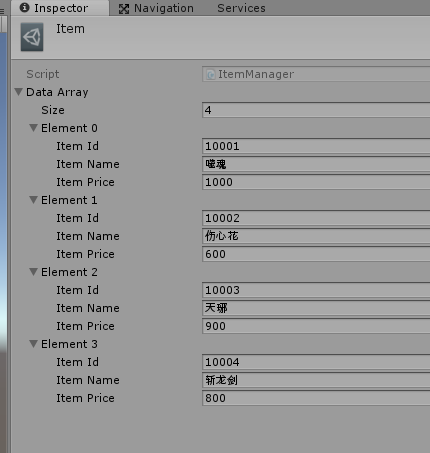Collapse the Data Array foldout
The image size is (430, 453).
(x=19, y=91)
